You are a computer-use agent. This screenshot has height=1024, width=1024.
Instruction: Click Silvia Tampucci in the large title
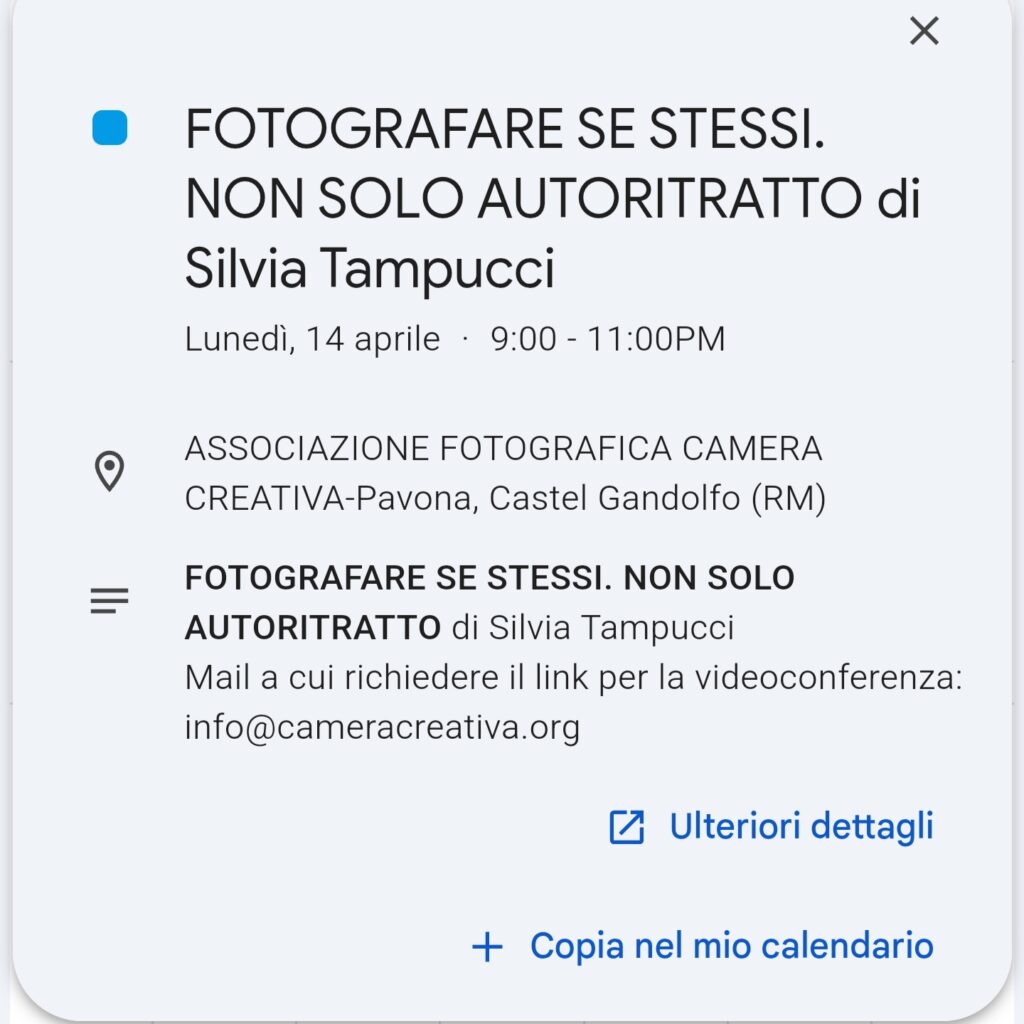tap(369, 269)
